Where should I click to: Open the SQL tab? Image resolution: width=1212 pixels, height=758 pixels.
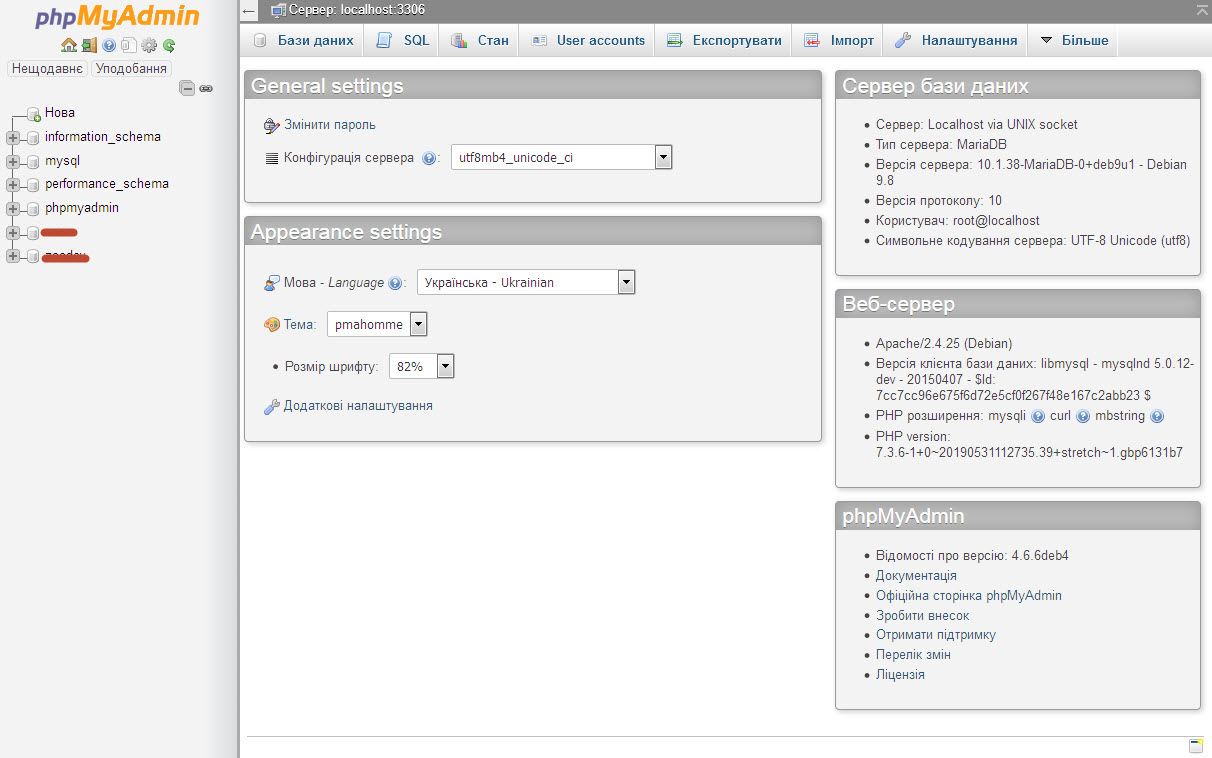(403, 40)
